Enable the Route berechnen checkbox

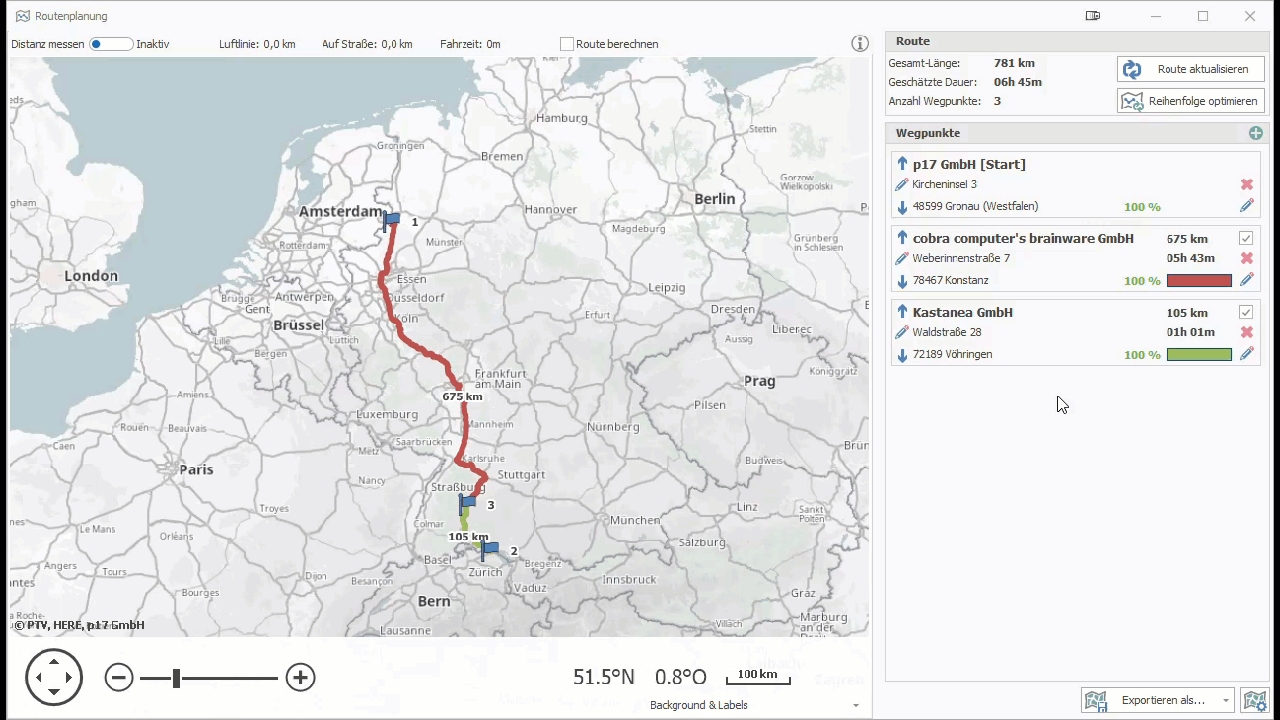(x=567, y=44)
